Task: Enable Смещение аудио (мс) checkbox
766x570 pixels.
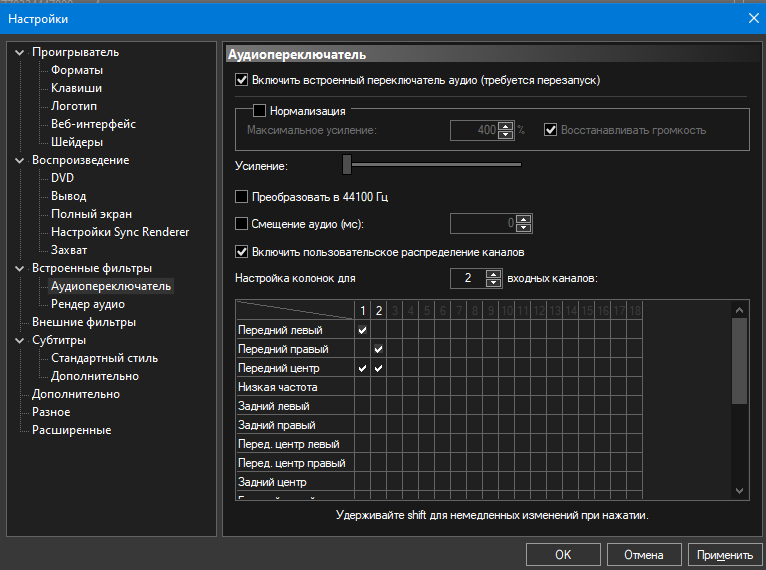Action: pyautogui.click(x=241, y=223)
